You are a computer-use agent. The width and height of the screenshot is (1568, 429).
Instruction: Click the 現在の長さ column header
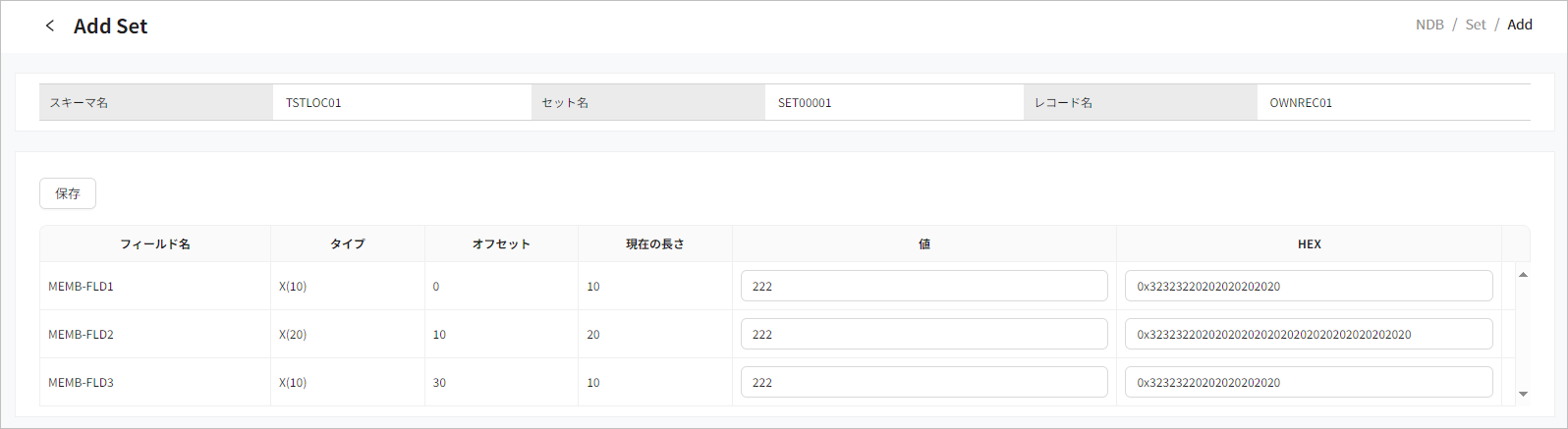(655, 244)
